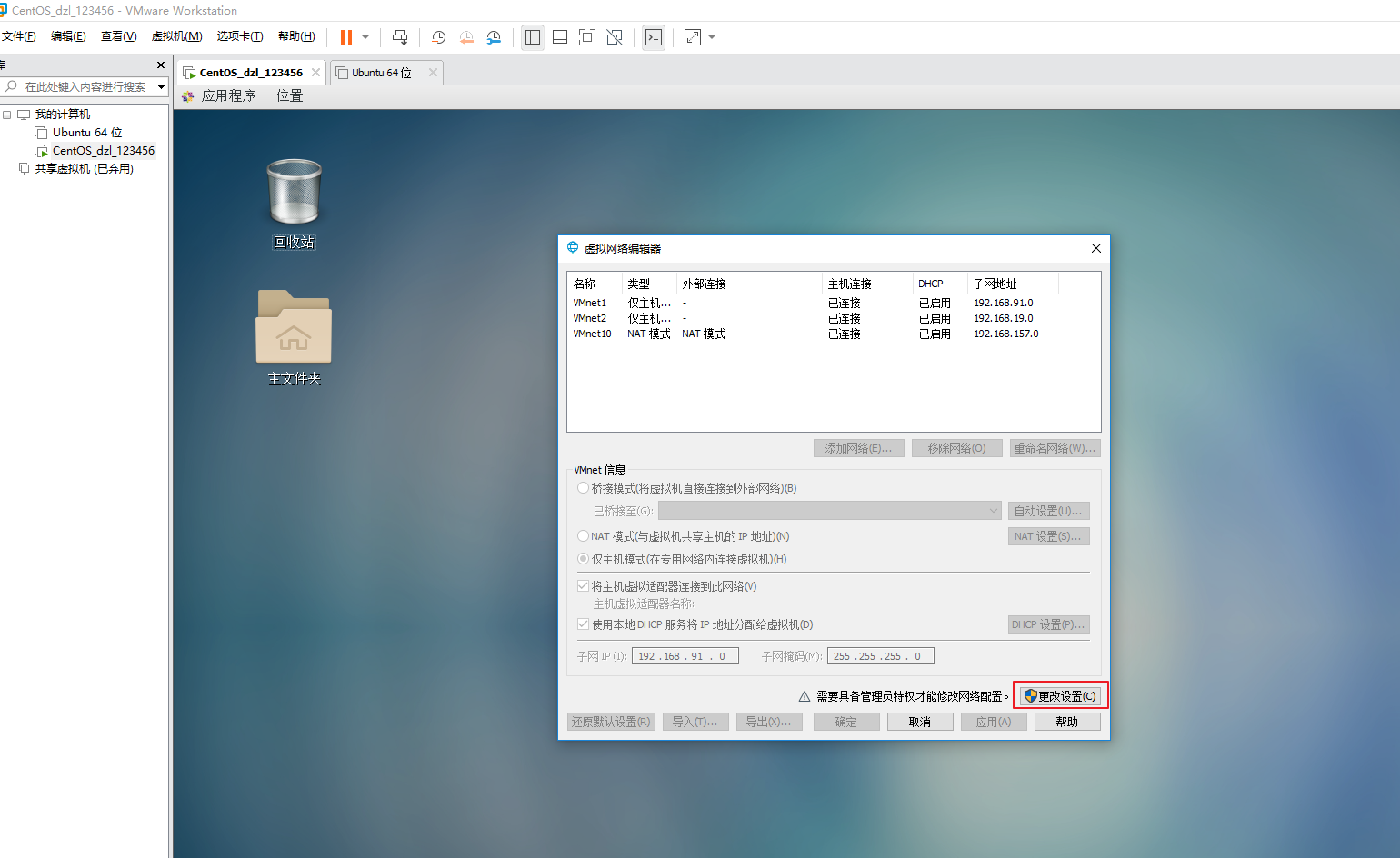1400x858 pixels.
Task: Select the VMnet2 row in network list
Action: pyautogui.click(x=805, y=318)
